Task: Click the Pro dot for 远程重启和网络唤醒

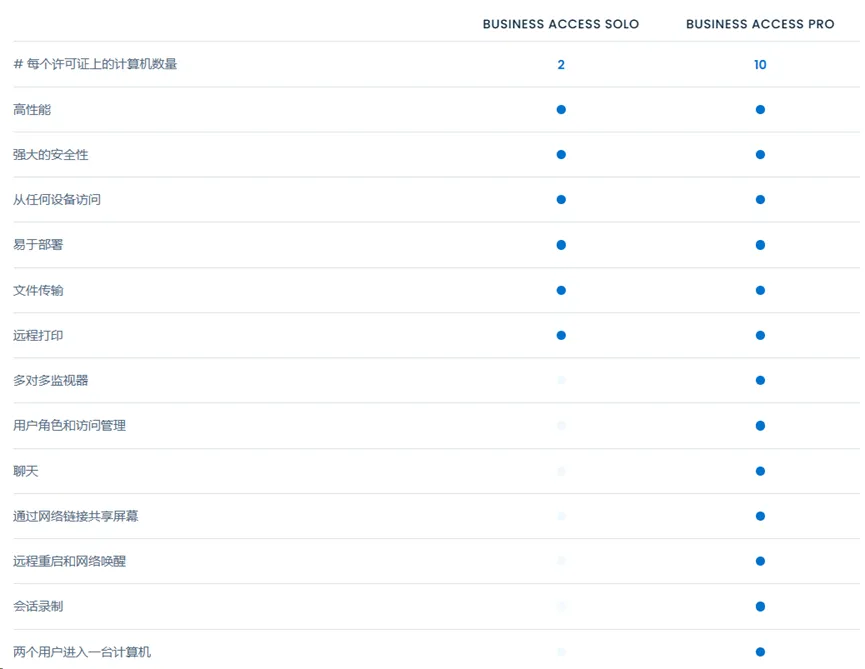Action: click(x=760, y=561)
